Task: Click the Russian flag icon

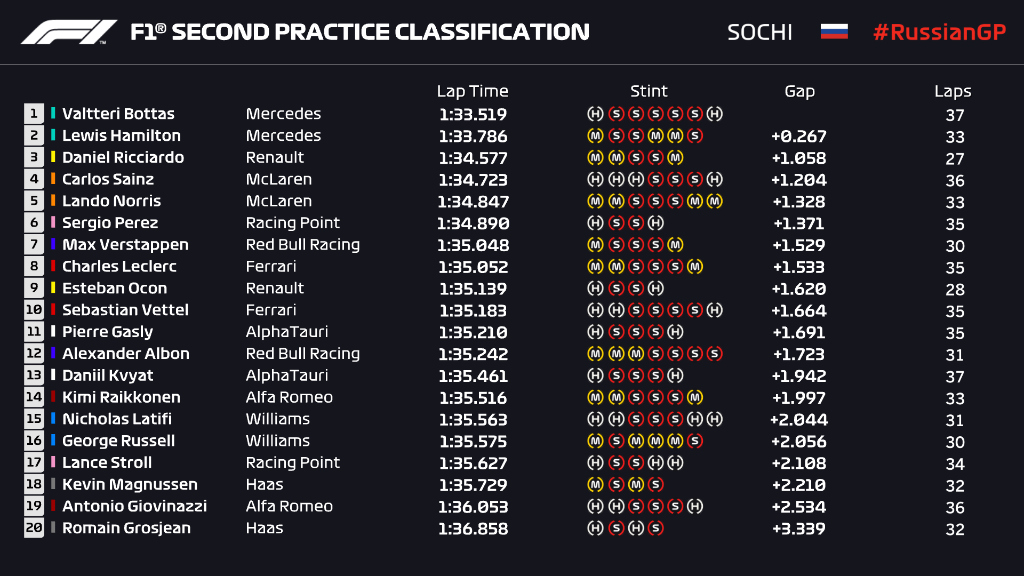Action: coord(834,31)
